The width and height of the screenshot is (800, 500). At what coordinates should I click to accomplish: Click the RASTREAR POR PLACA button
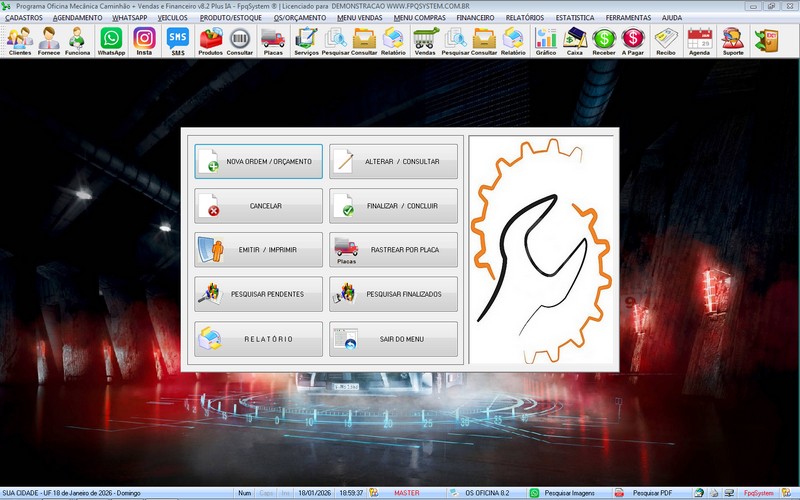coord(393,249)
